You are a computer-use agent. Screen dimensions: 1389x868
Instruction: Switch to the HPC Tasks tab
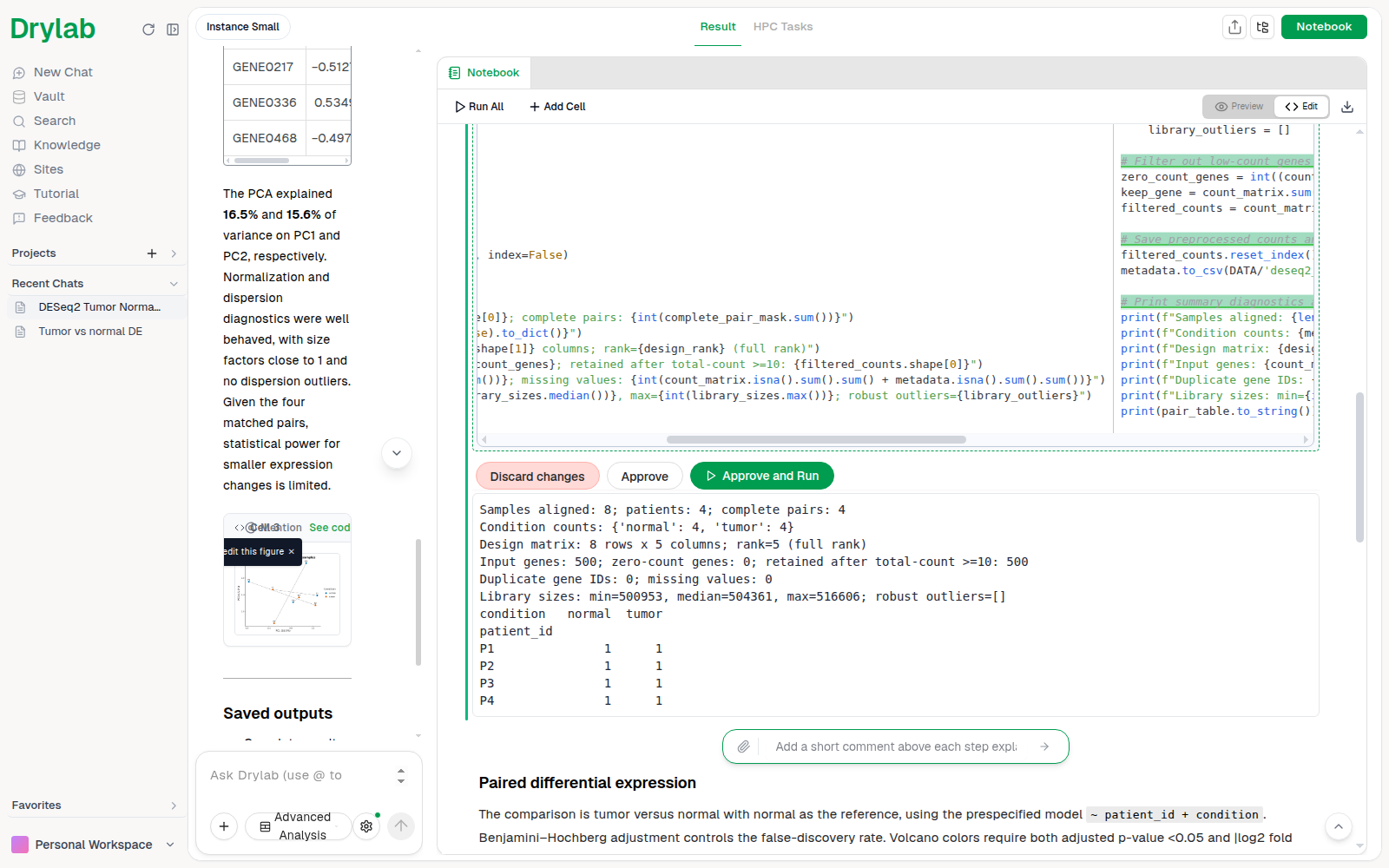pos(783,27)
